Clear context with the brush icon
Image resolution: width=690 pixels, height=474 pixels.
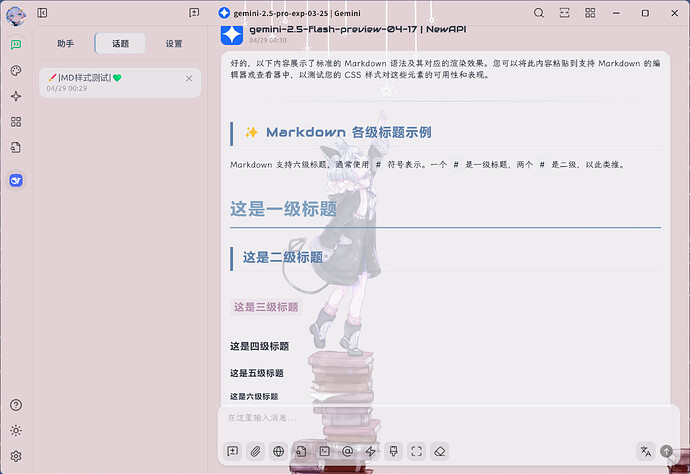click(x=393, y=451)
